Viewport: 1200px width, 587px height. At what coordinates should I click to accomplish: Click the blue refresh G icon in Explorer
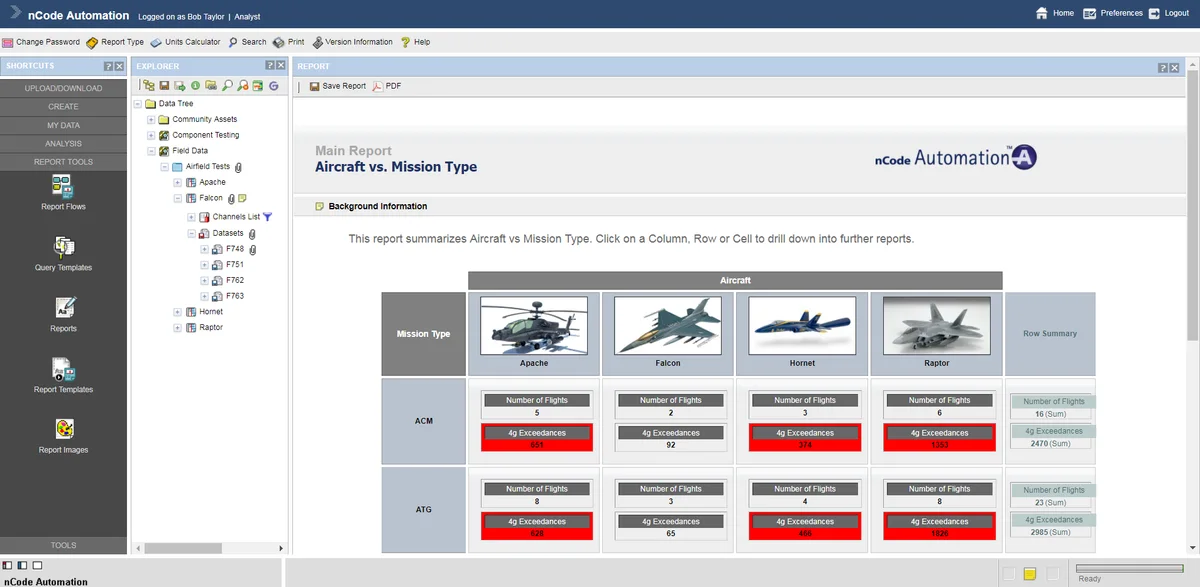pyautogui.click(x=273, y=86)
